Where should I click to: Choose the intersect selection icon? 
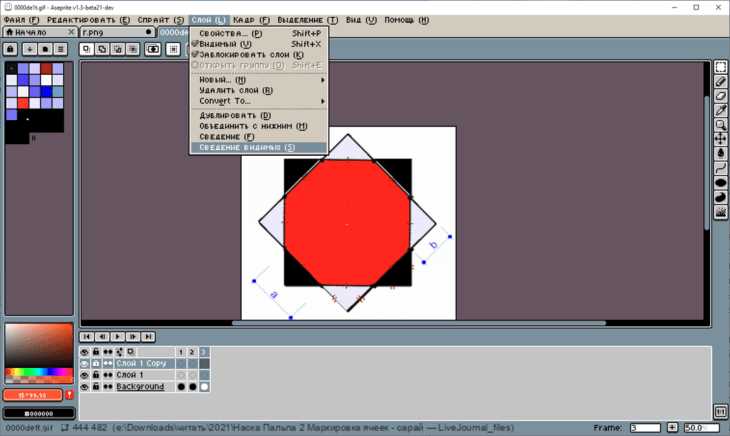coord(132,49)
